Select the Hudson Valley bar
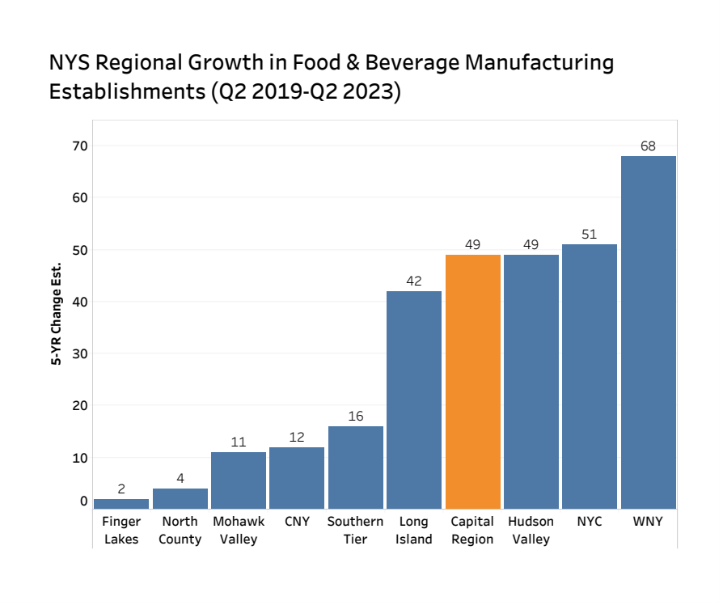The width and height of the screenshot is (720, 603). (531, 381)
